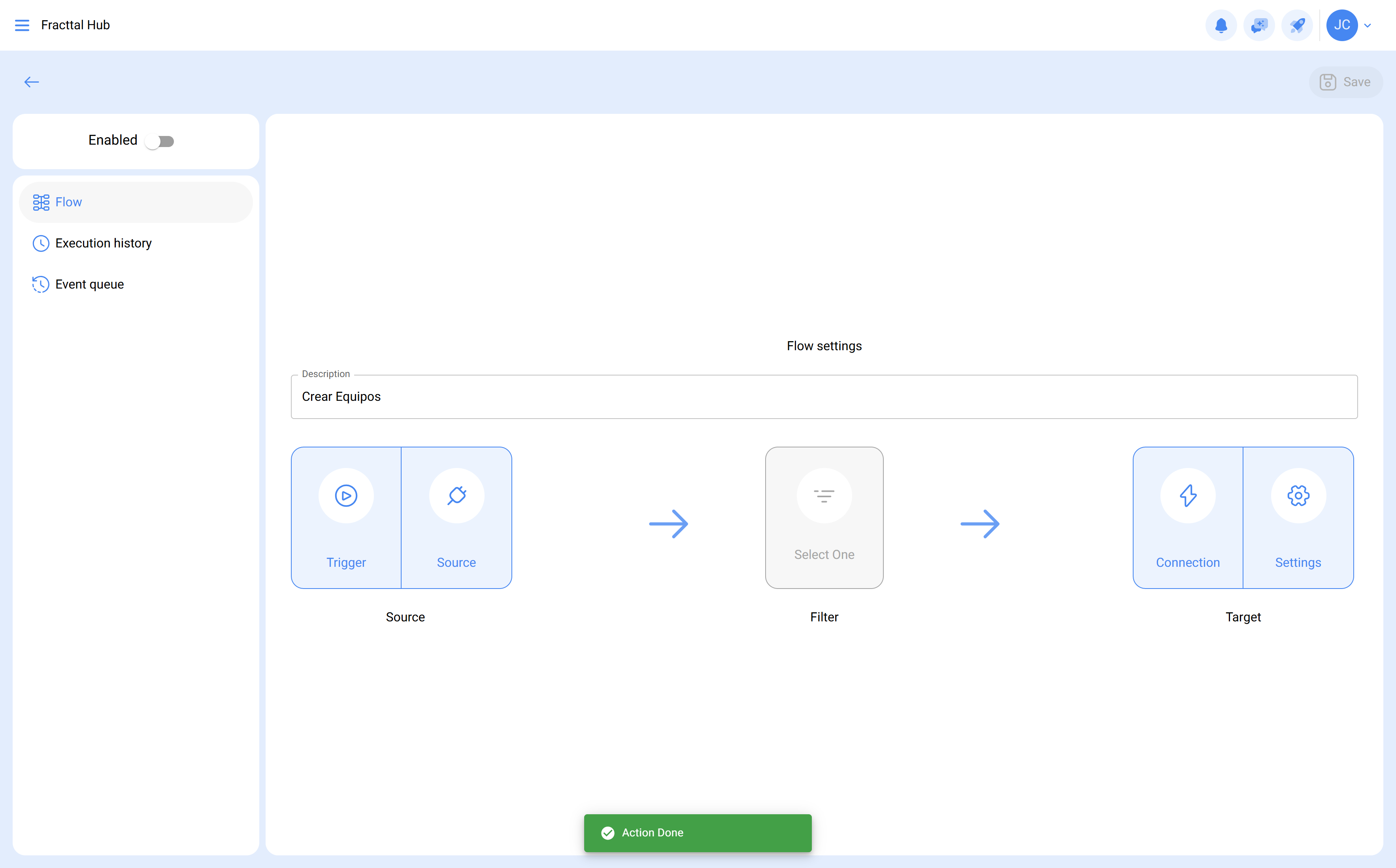Image resolution: width=1396 pixels, height=868 pixels.
Task: Open Target Settings gear icon
Action: 1298,495
